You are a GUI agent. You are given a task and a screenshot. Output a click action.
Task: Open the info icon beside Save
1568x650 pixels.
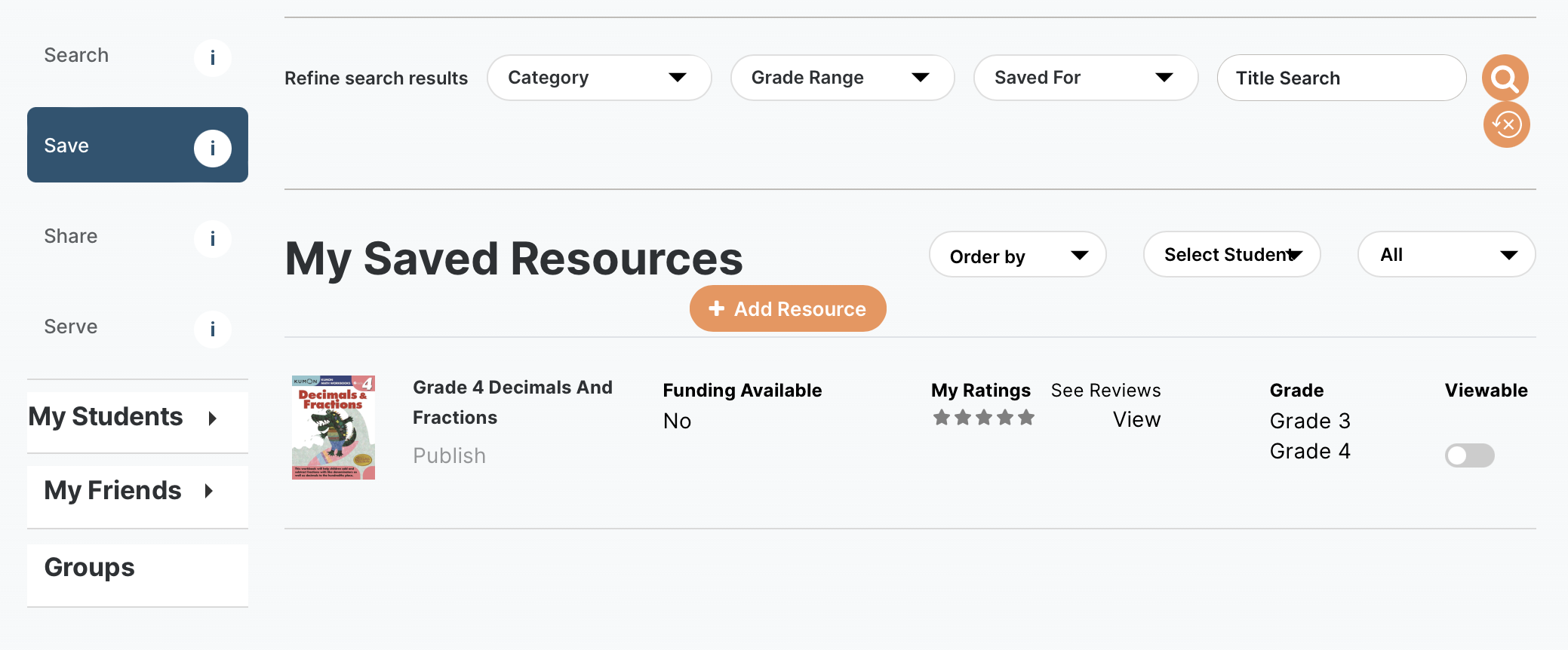pos(212,148)
